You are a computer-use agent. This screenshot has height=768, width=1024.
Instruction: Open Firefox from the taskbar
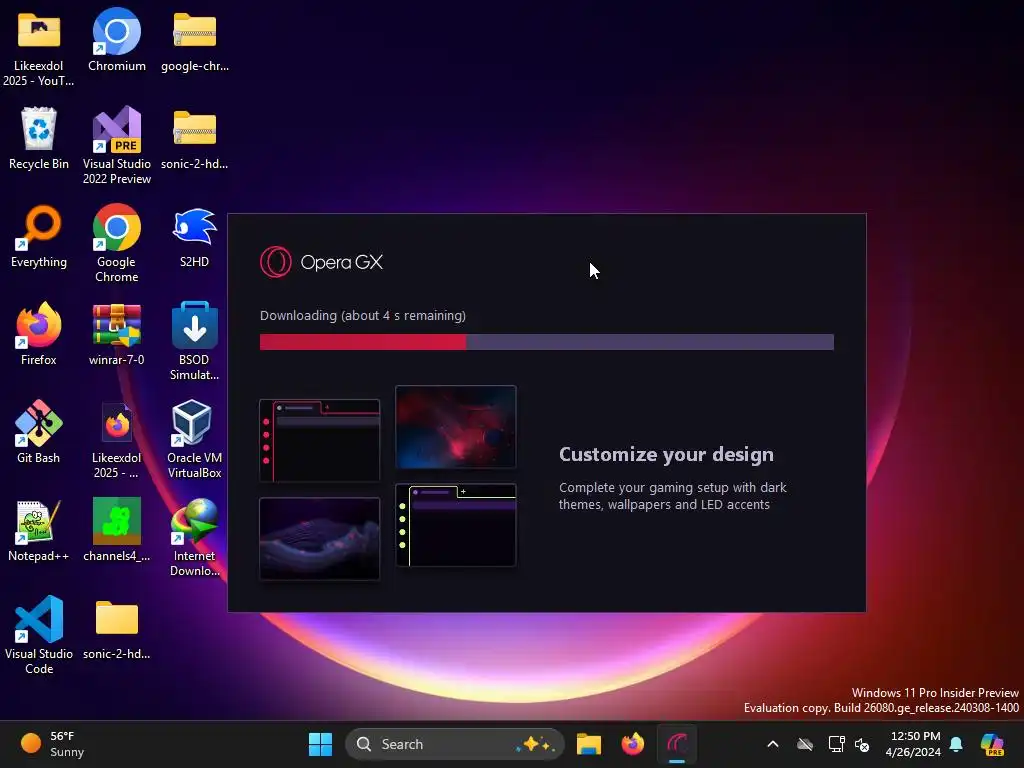[632, 744]
